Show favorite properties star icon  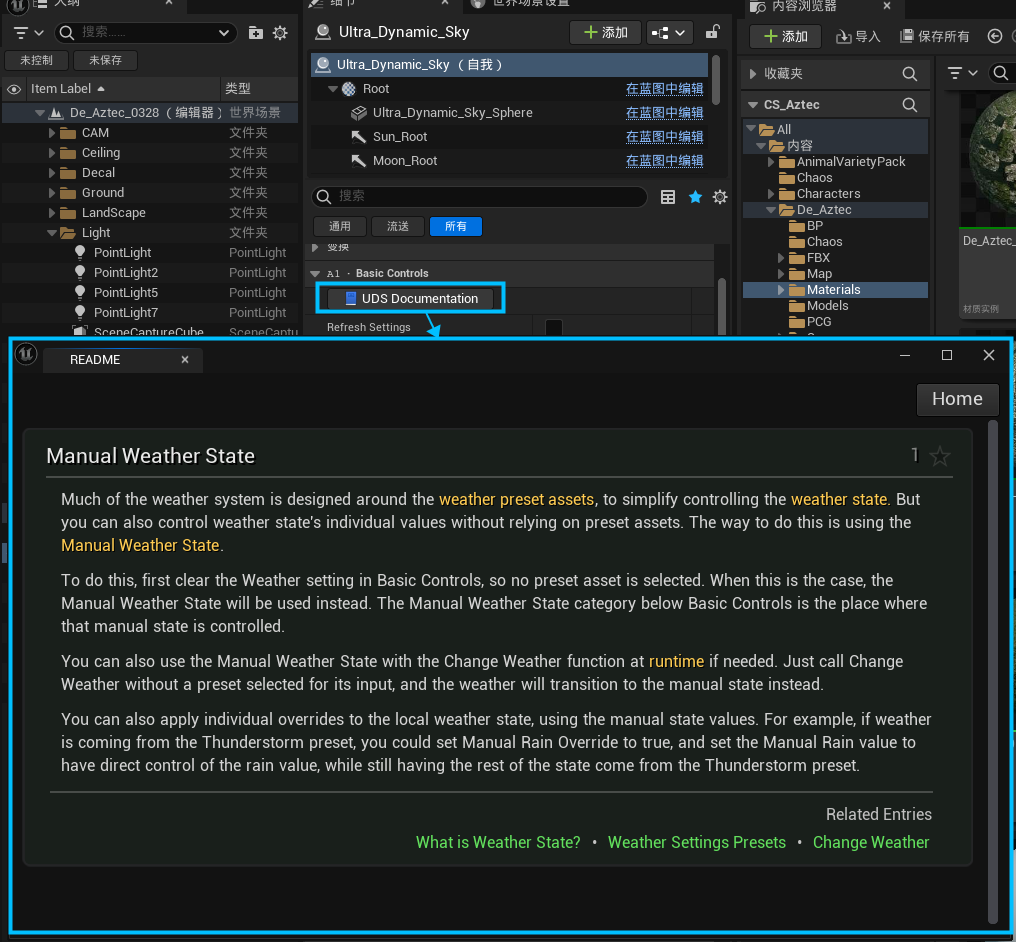click(695, 197)
